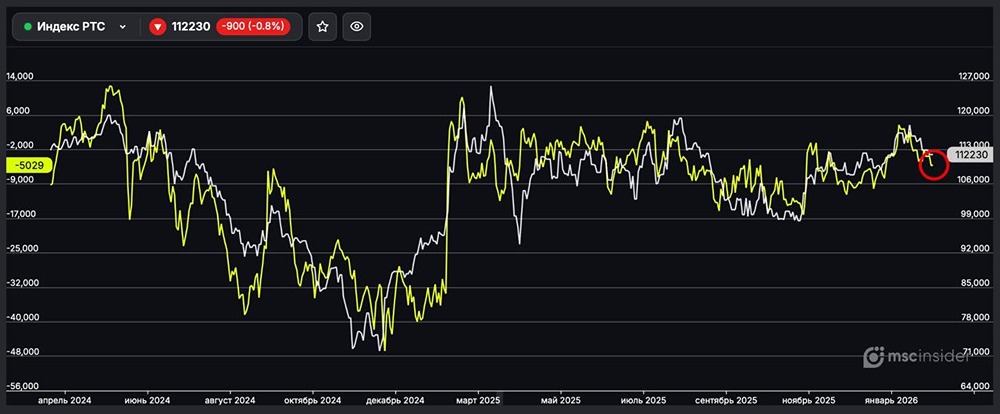
Task: Click the декабрь 2024 date label
Action: pyautogui.click(x=397, y=399)
